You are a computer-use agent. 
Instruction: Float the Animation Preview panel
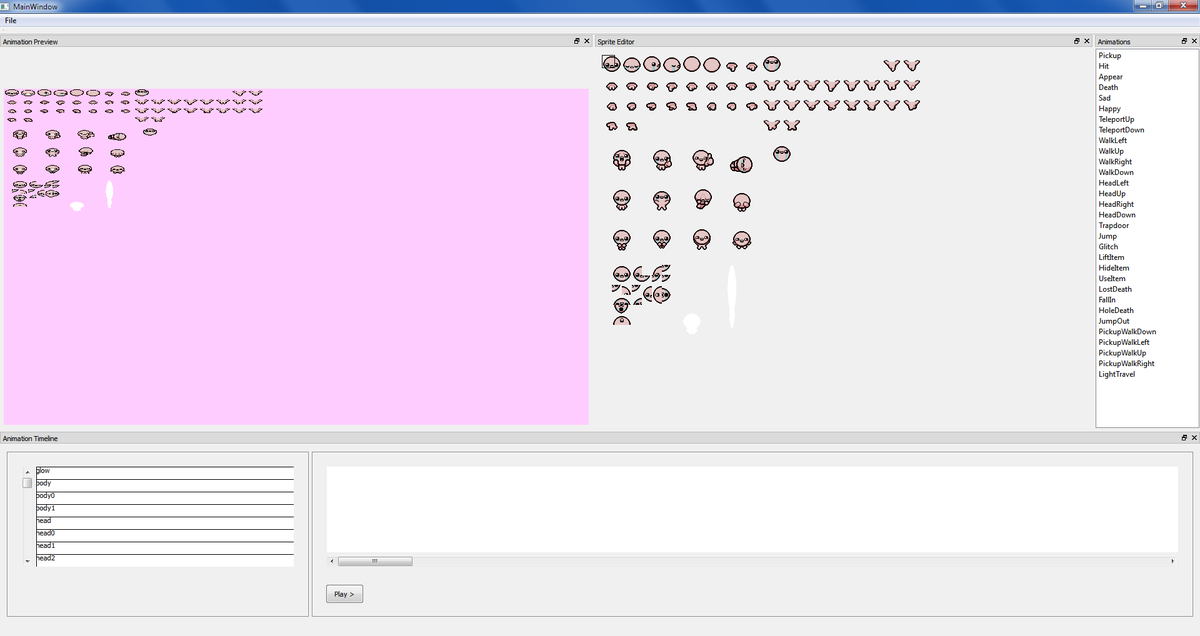click(577, 42)
